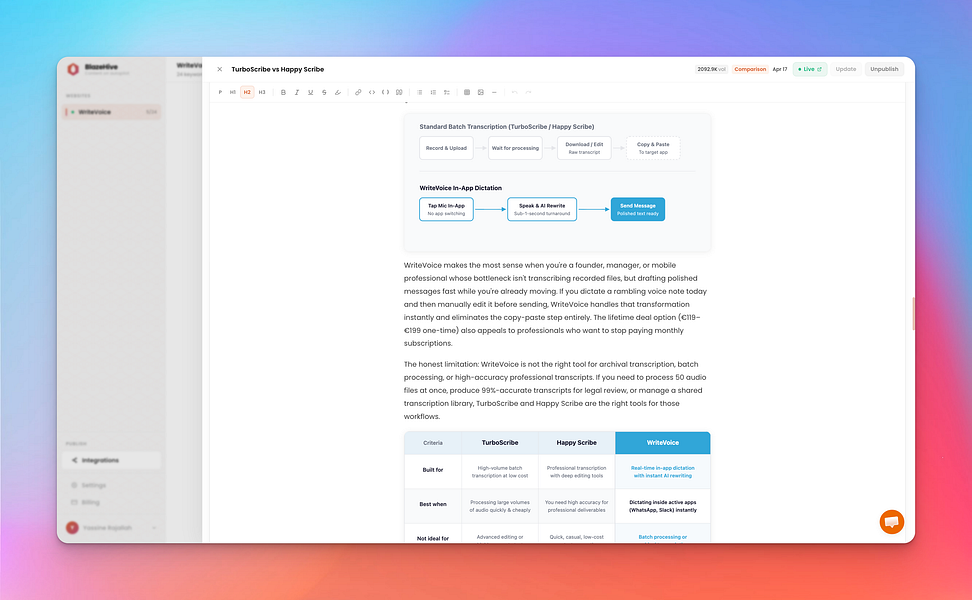The width and height of the screenshot is (972, 600).
Task: Open Settings in sidebar
Action: tap(89, 485)
